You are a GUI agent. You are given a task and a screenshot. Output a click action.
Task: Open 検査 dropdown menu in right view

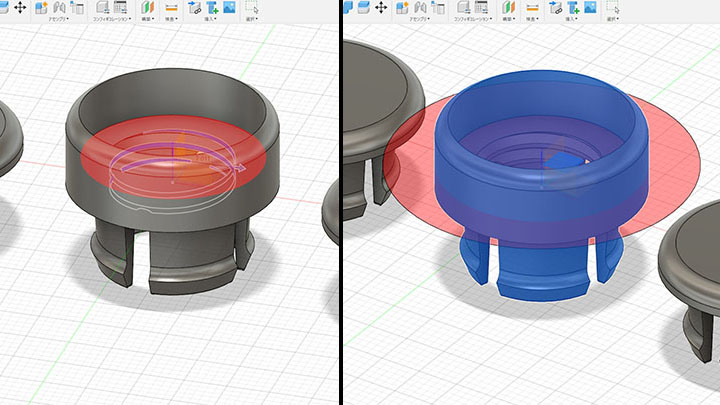coord(532,19)
